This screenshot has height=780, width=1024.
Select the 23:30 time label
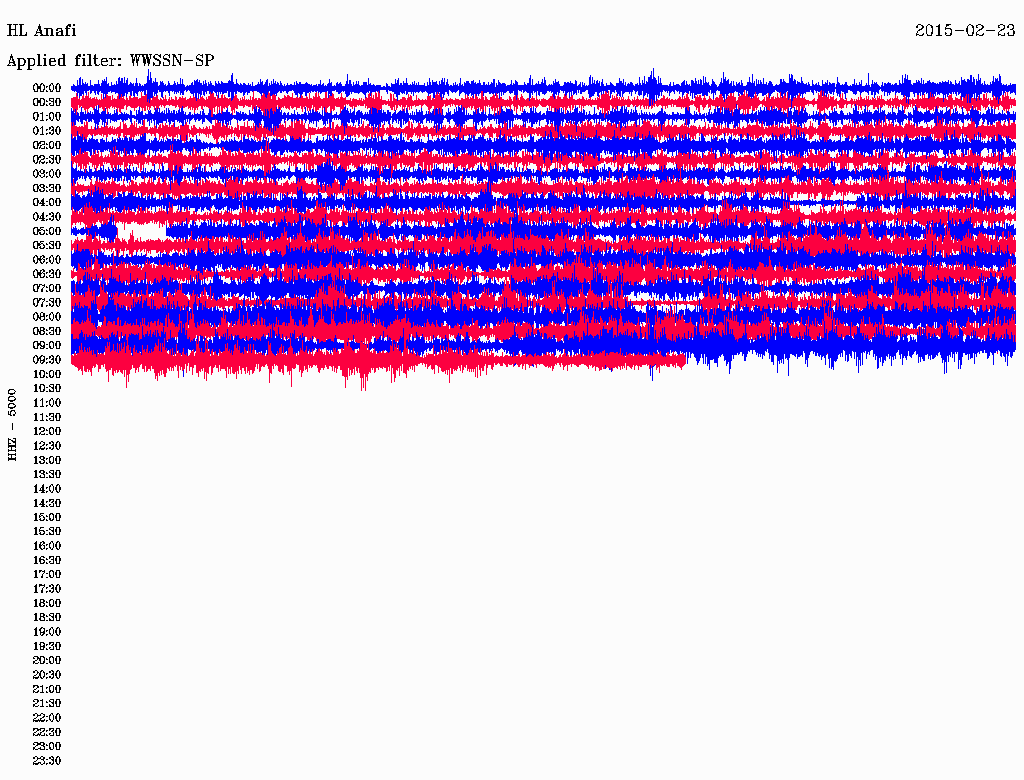47,760
